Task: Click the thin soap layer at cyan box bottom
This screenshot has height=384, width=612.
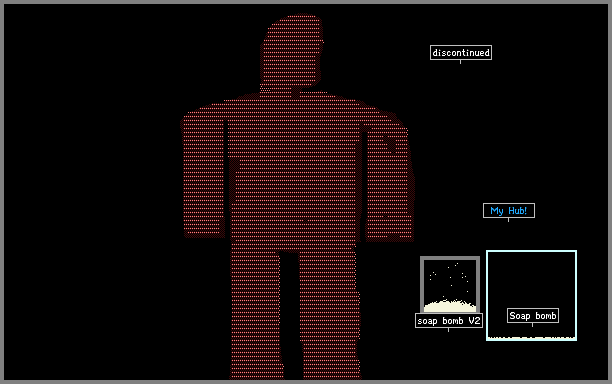Action: (x=531, y=338)
